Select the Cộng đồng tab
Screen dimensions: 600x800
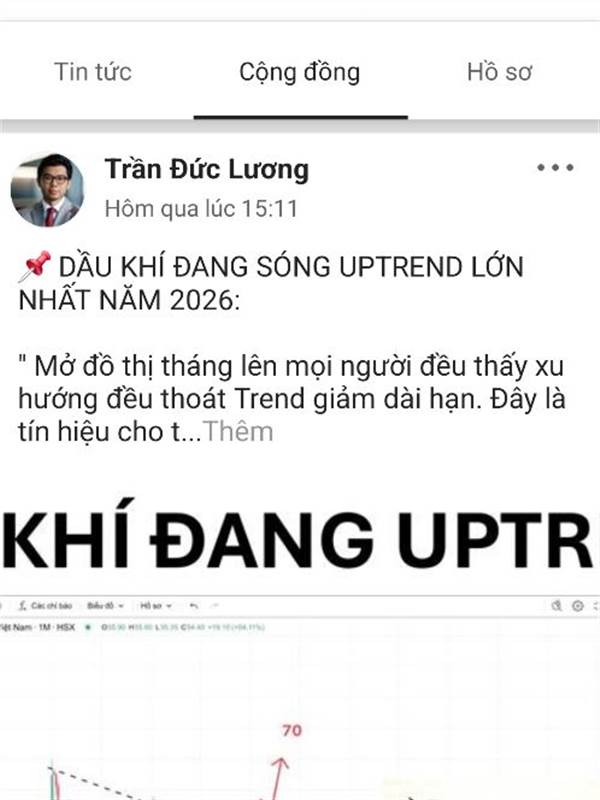pyautogui.click(x=300, y=72)
